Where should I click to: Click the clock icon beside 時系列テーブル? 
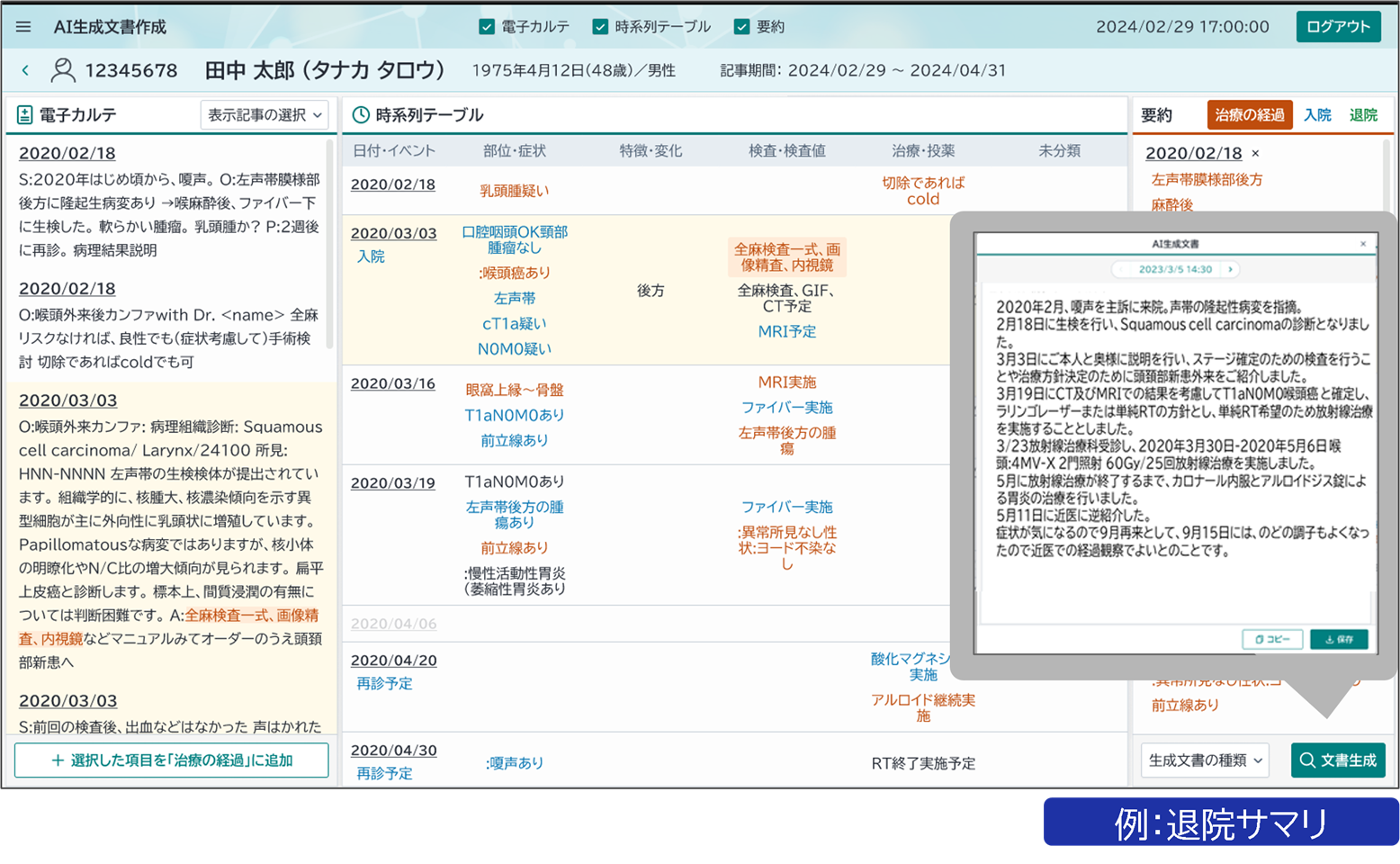click(360, 115)
